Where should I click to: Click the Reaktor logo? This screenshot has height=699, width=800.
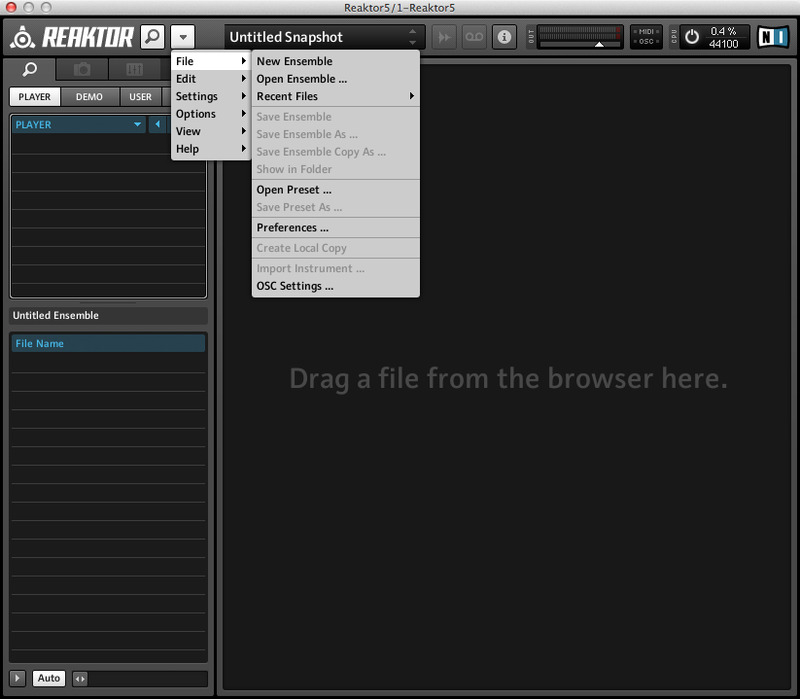click(72, 37)
